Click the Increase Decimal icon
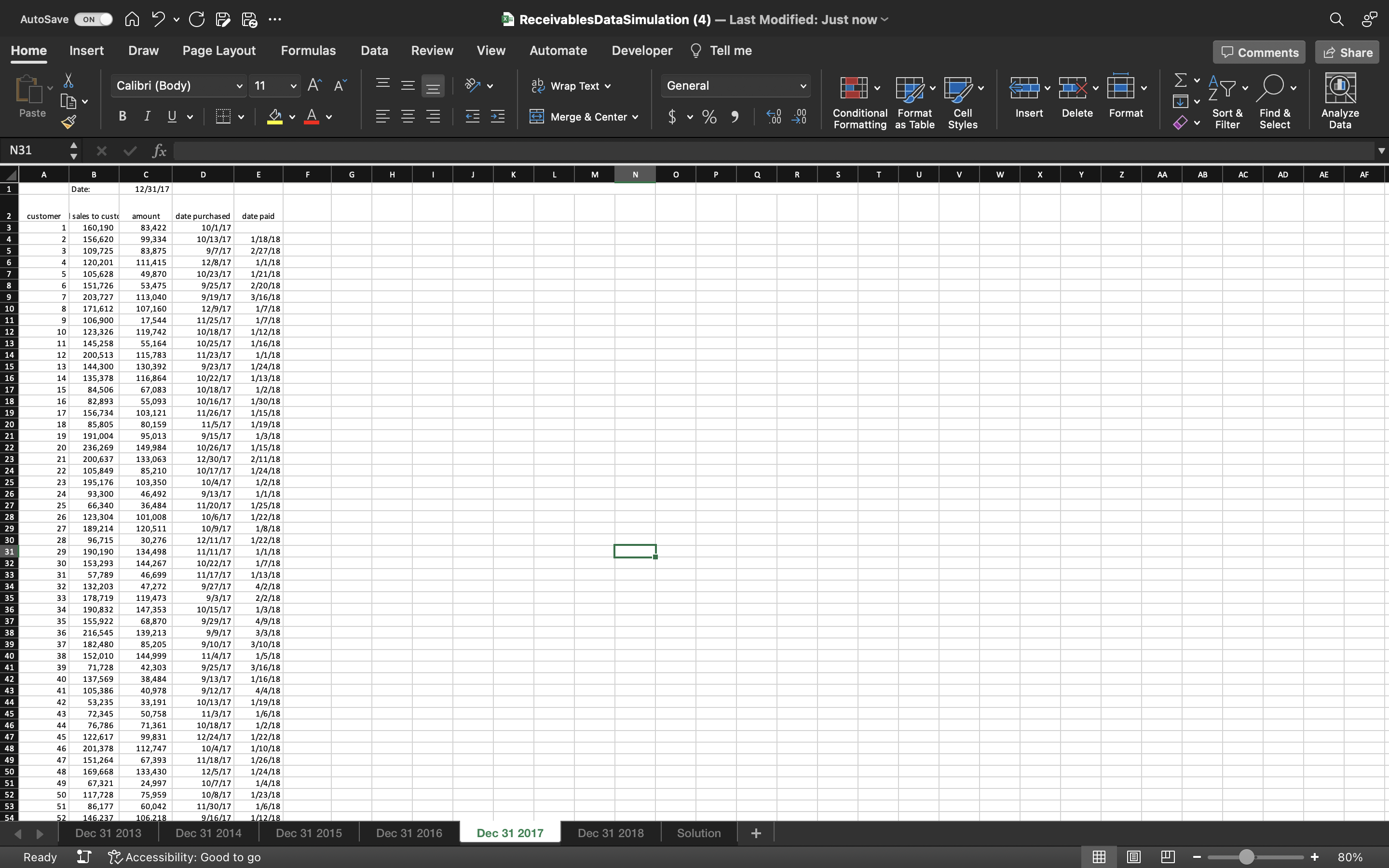The width and height of the screenshot is (1389, 868). pyautogui.click(x=773, y=117)
